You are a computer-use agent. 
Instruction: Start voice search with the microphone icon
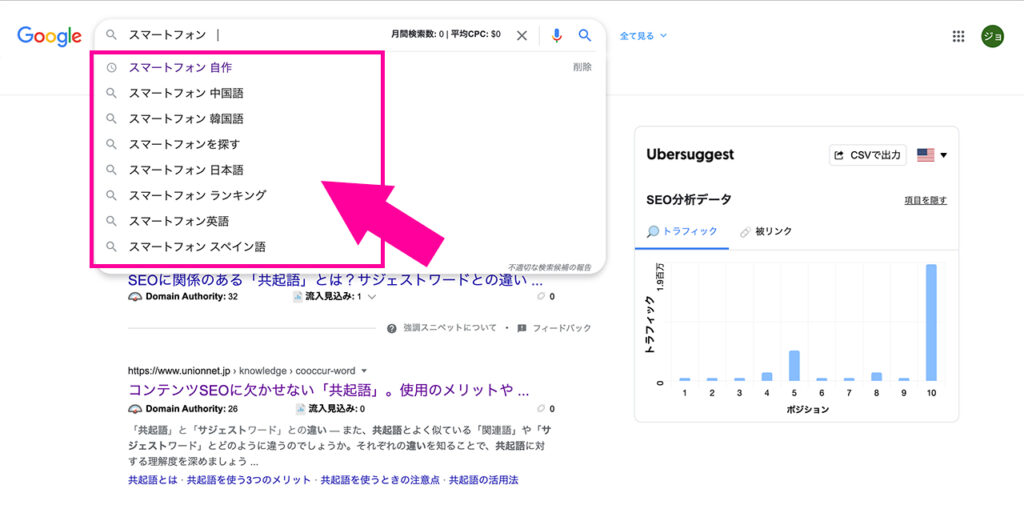556,35
